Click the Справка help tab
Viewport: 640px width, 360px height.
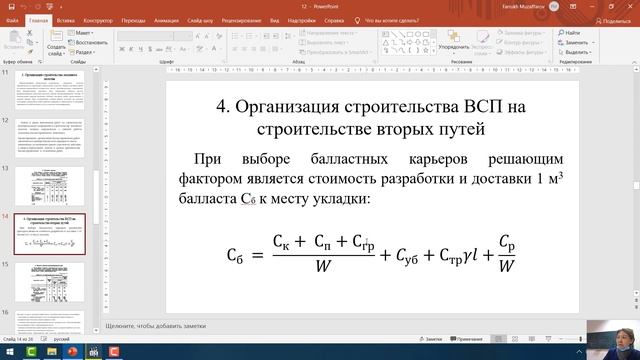pos(334,20)
